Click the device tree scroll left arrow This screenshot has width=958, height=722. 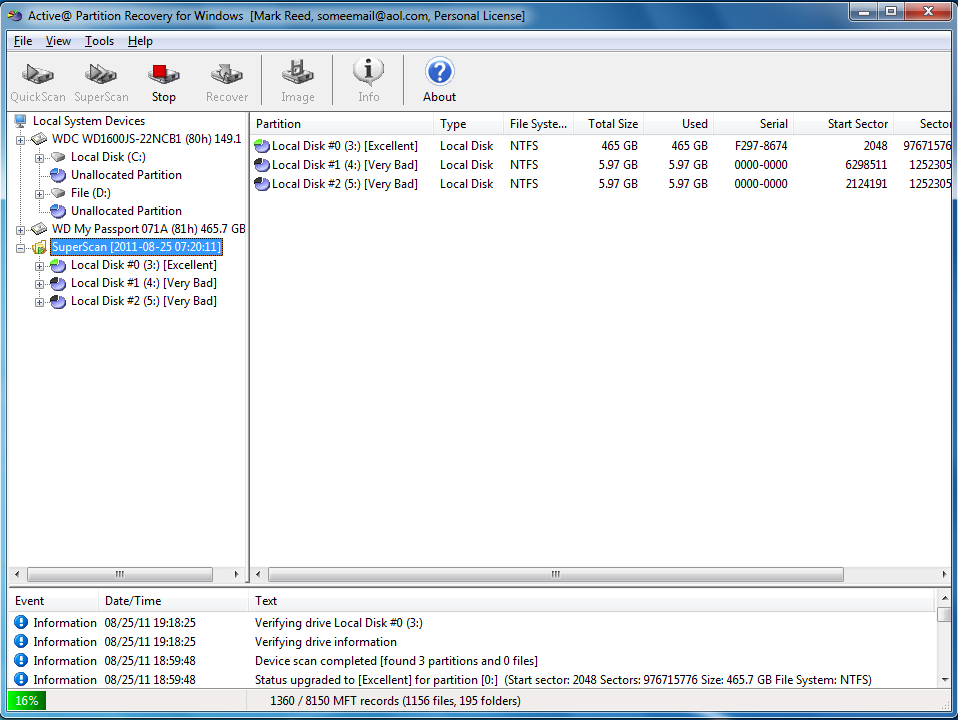[17, 574]
